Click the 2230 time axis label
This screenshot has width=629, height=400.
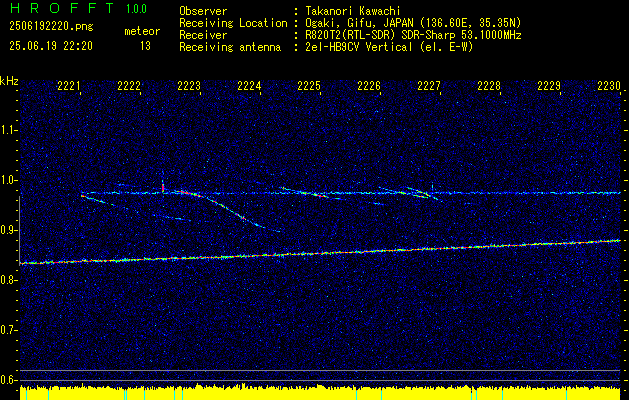609,85
